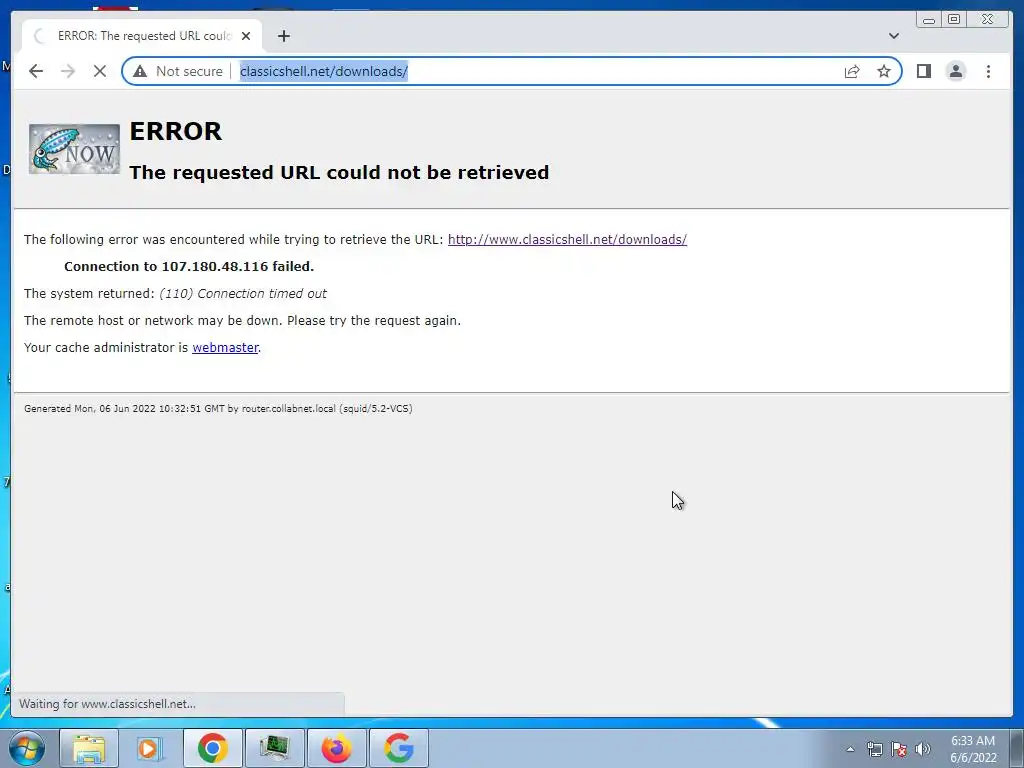The height and width of the screenshot is (768, 1024).
Task: Click the Squid NOW logo image
Action: point(74,149)
